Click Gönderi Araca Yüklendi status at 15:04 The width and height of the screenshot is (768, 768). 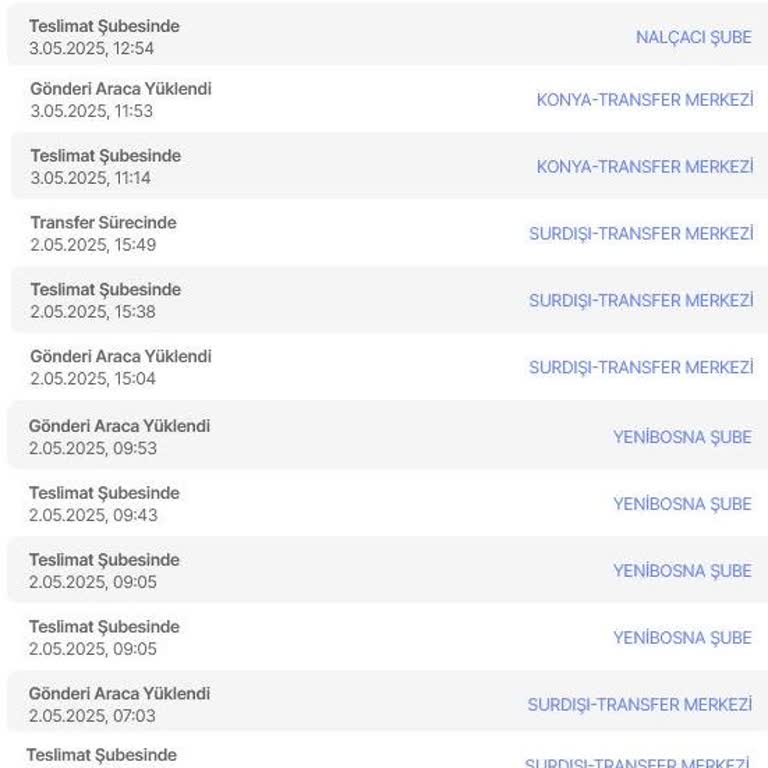(121, 357)
